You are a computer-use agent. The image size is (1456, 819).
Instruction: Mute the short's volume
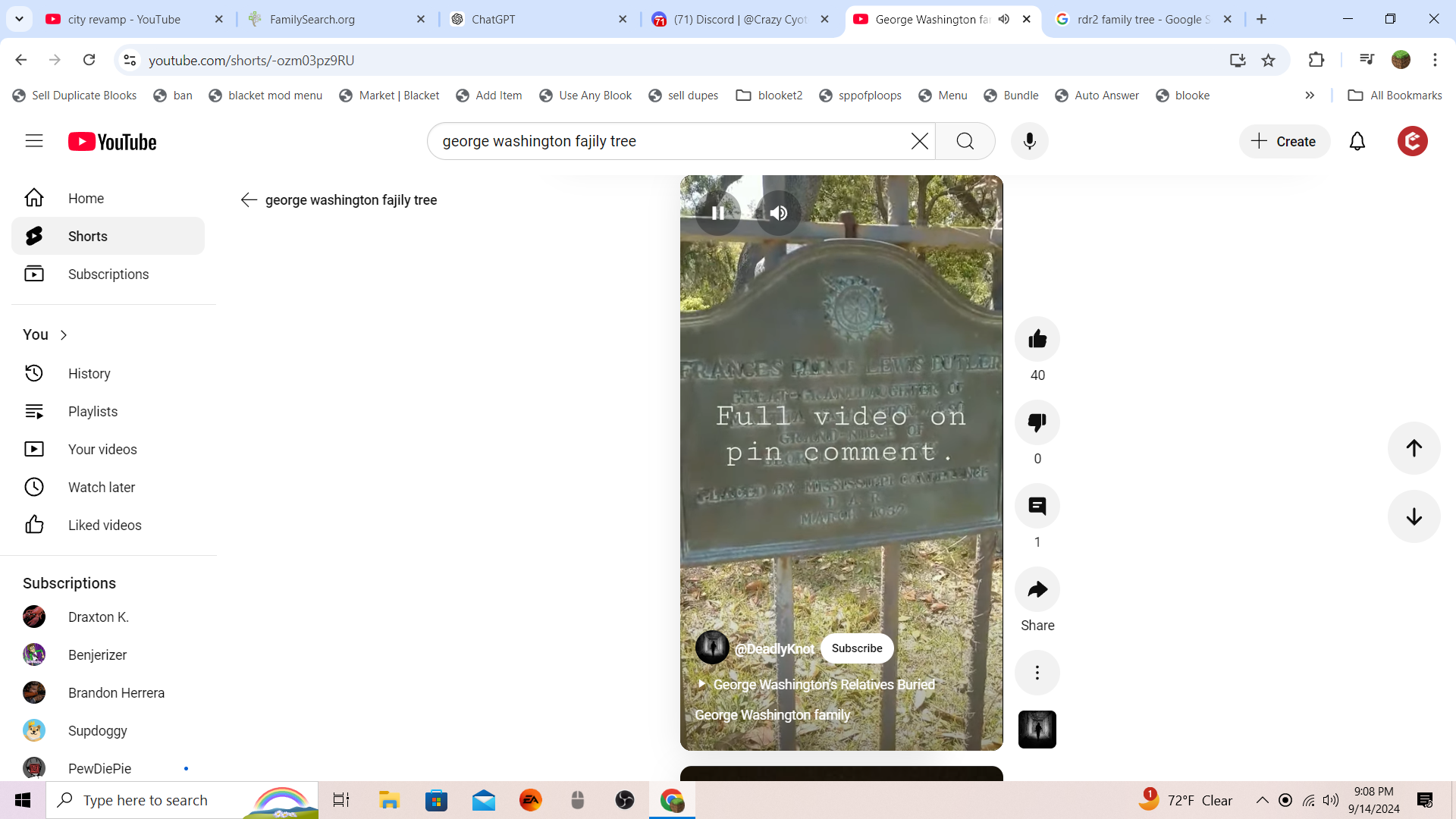[x=778, y=213]
